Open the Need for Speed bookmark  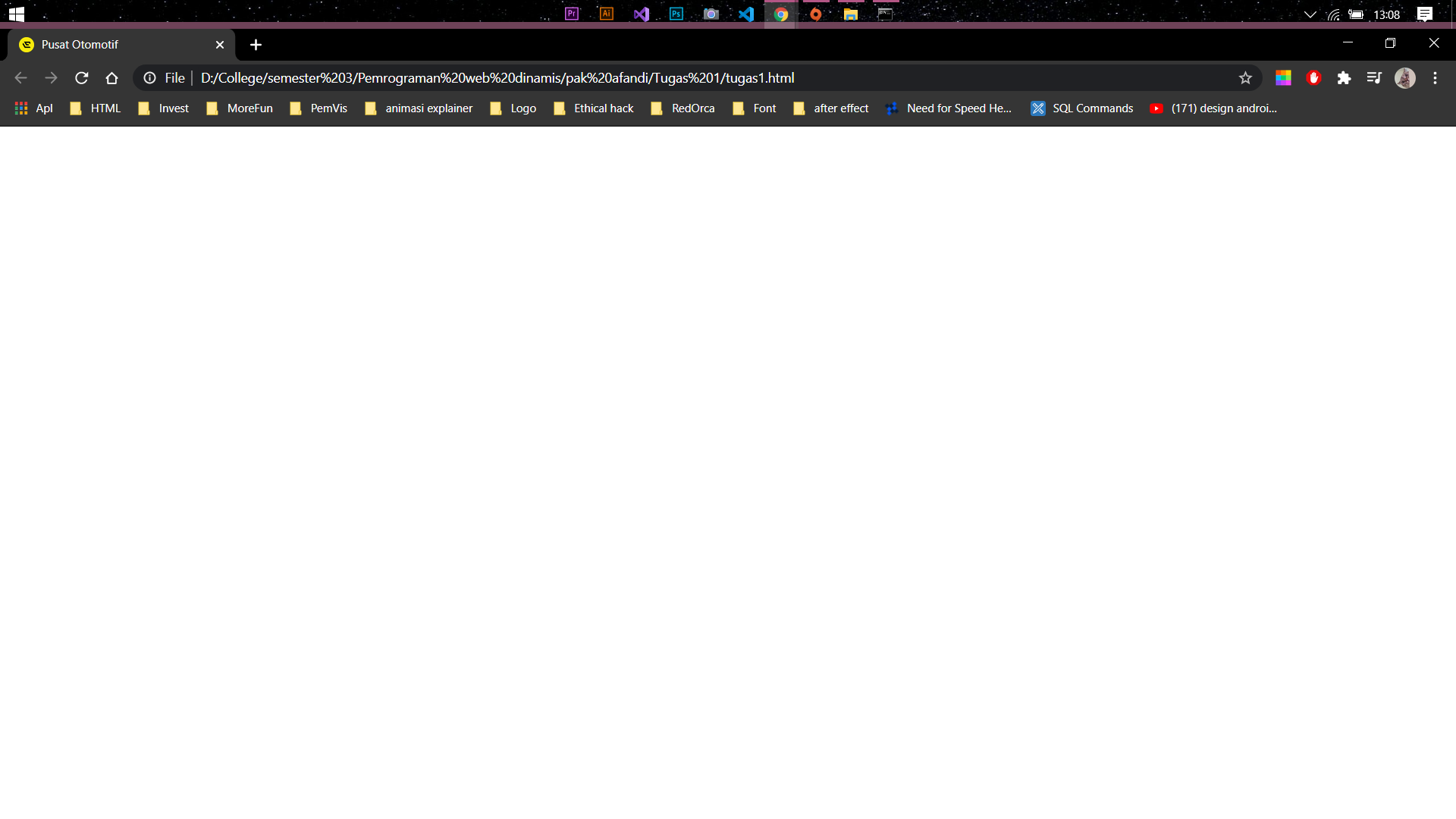[x=949, y=108]
